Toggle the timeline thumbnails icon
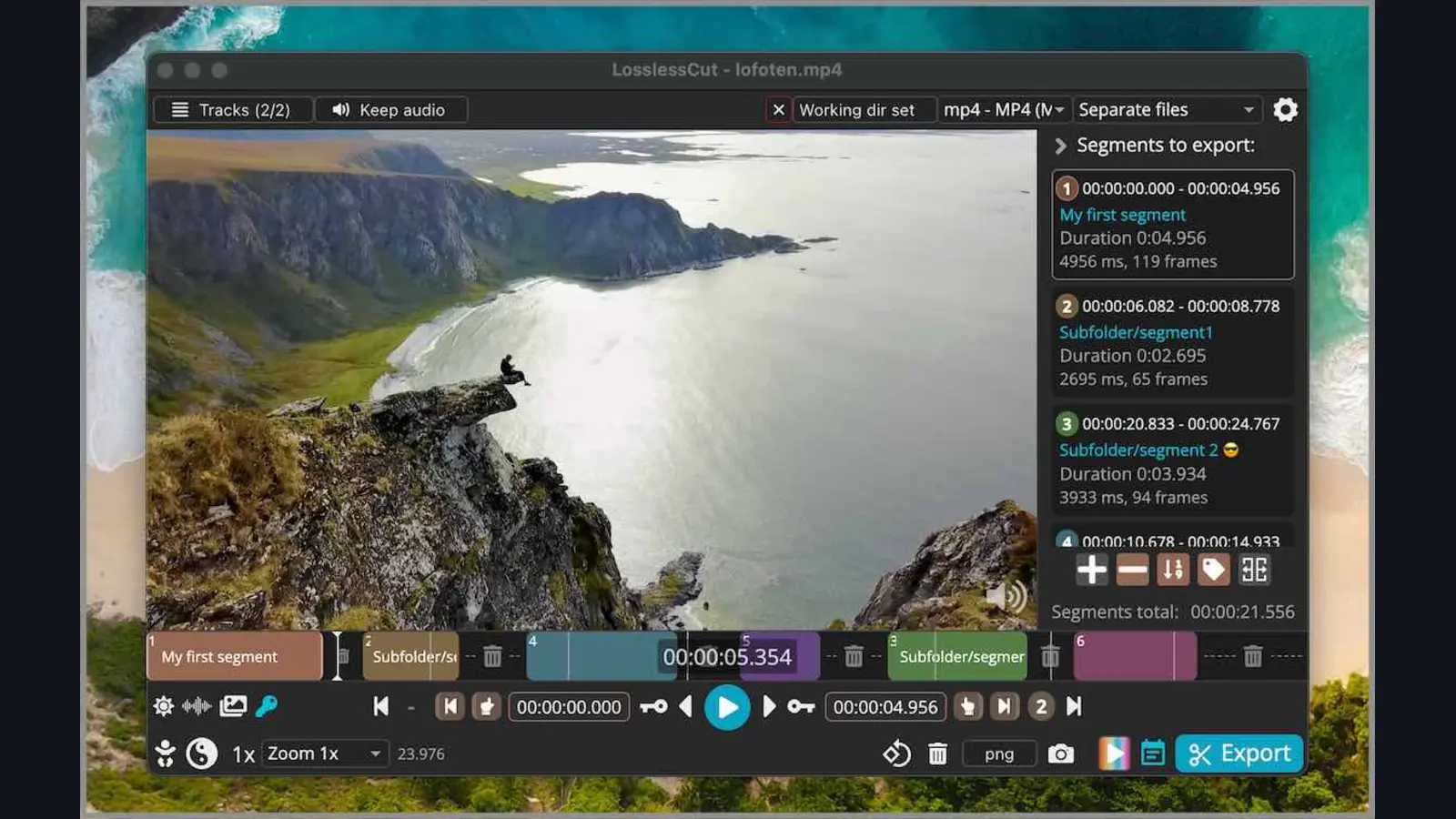Viewport: 1456px width, 819px height. tap(233, 706)
